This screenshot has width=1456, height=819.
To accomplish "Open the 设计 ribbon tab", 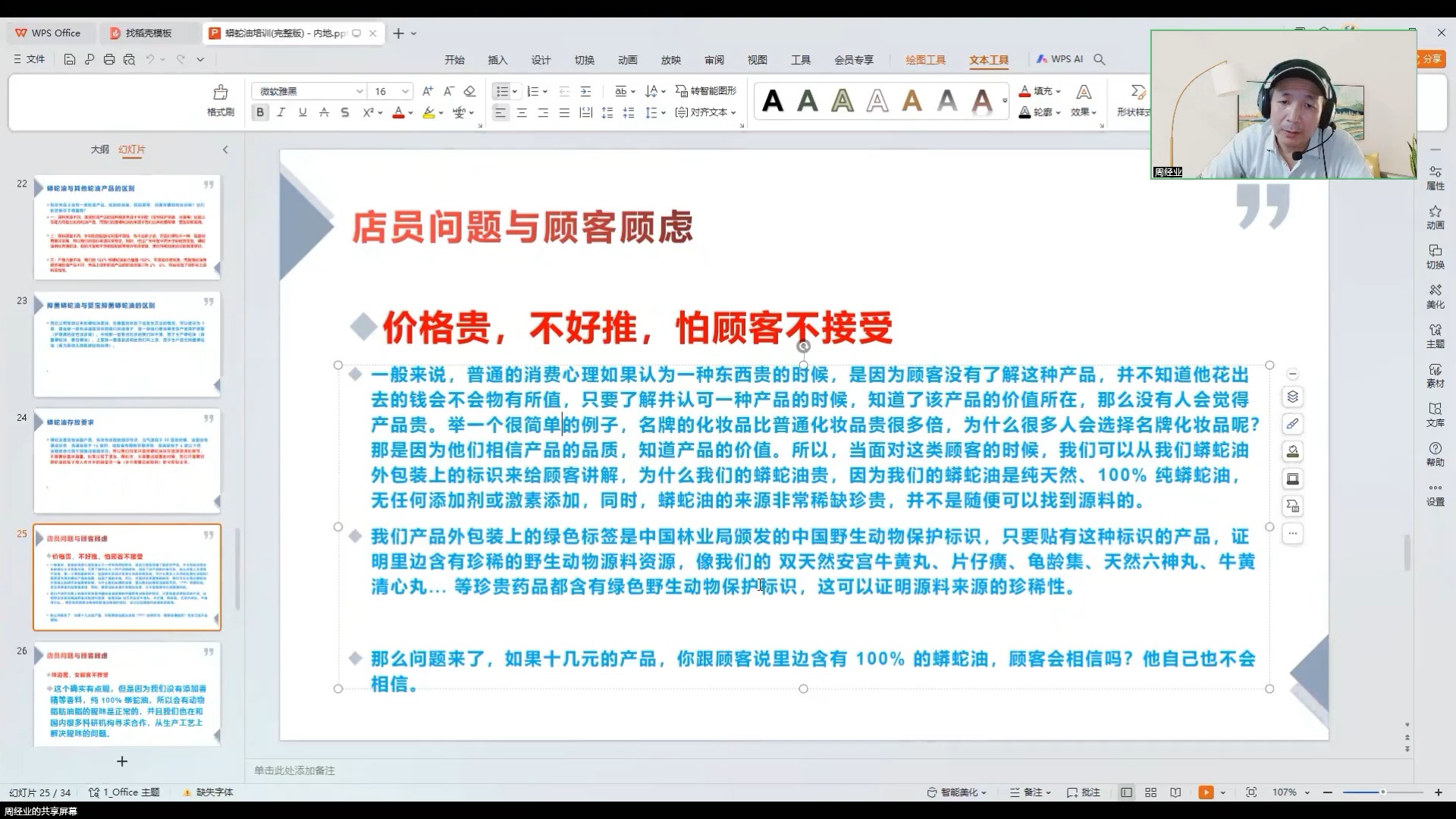I will pos(541,60).
